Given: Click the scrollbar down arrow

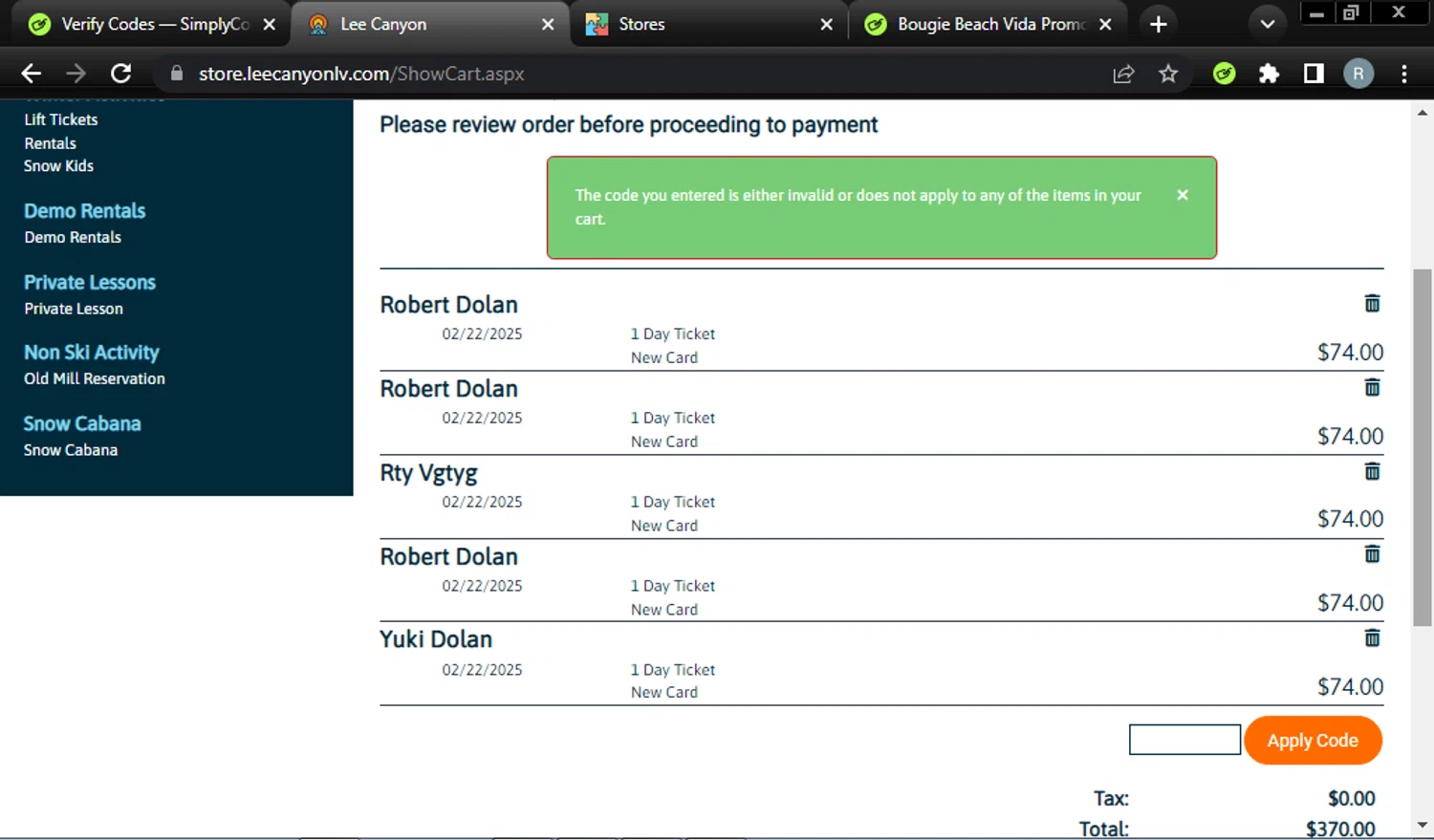Looking at the screenshot, I should pos(1423,825).
